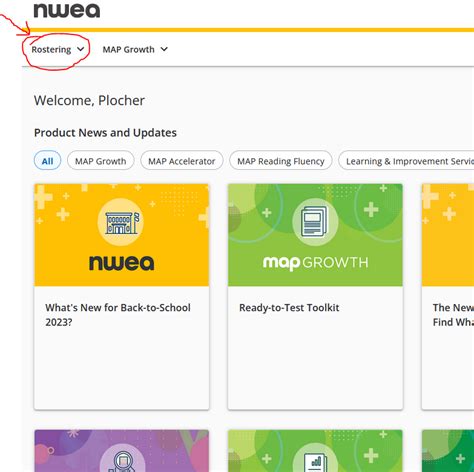Open the purple card with magnifier icon

click(122, 451)
